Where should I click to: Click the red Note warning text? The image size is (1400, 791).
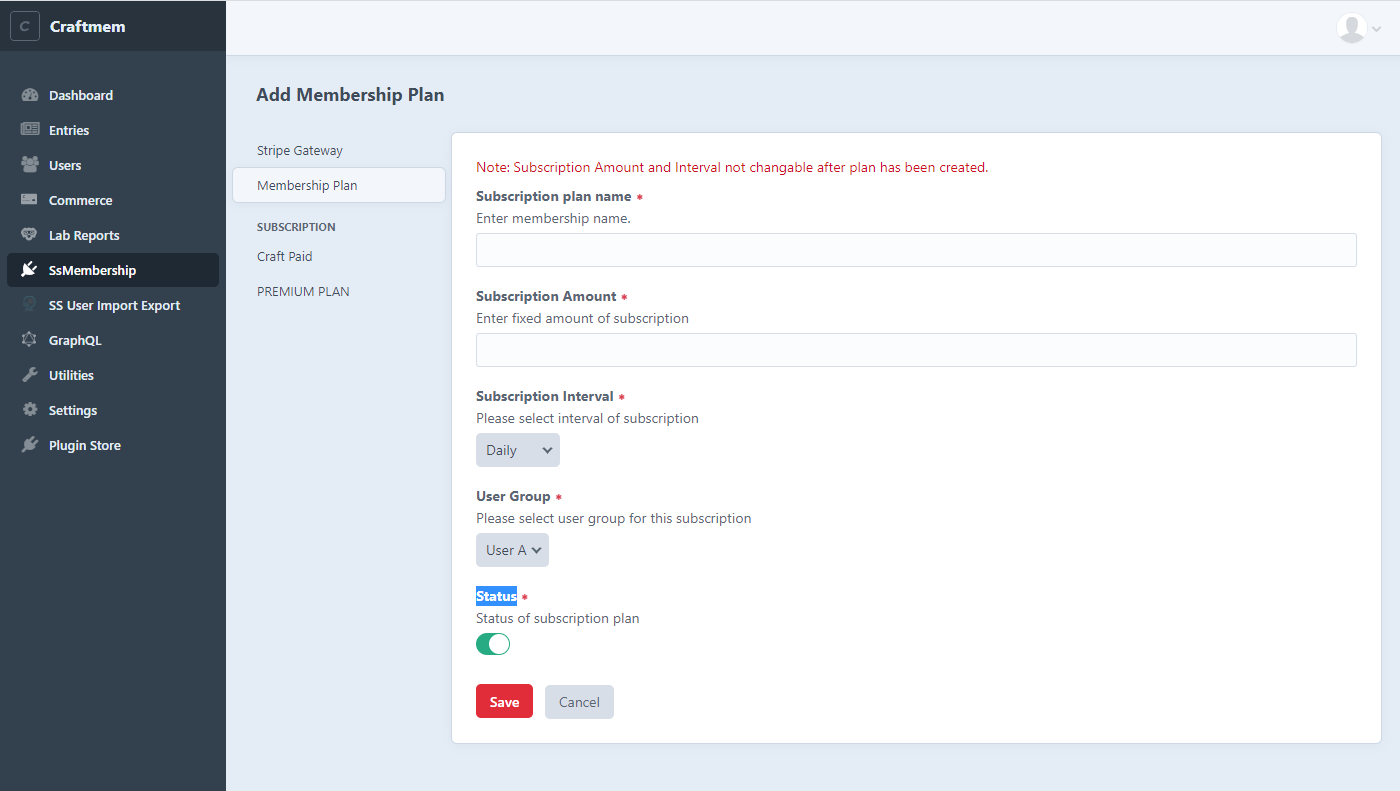(x=732, y=167)
